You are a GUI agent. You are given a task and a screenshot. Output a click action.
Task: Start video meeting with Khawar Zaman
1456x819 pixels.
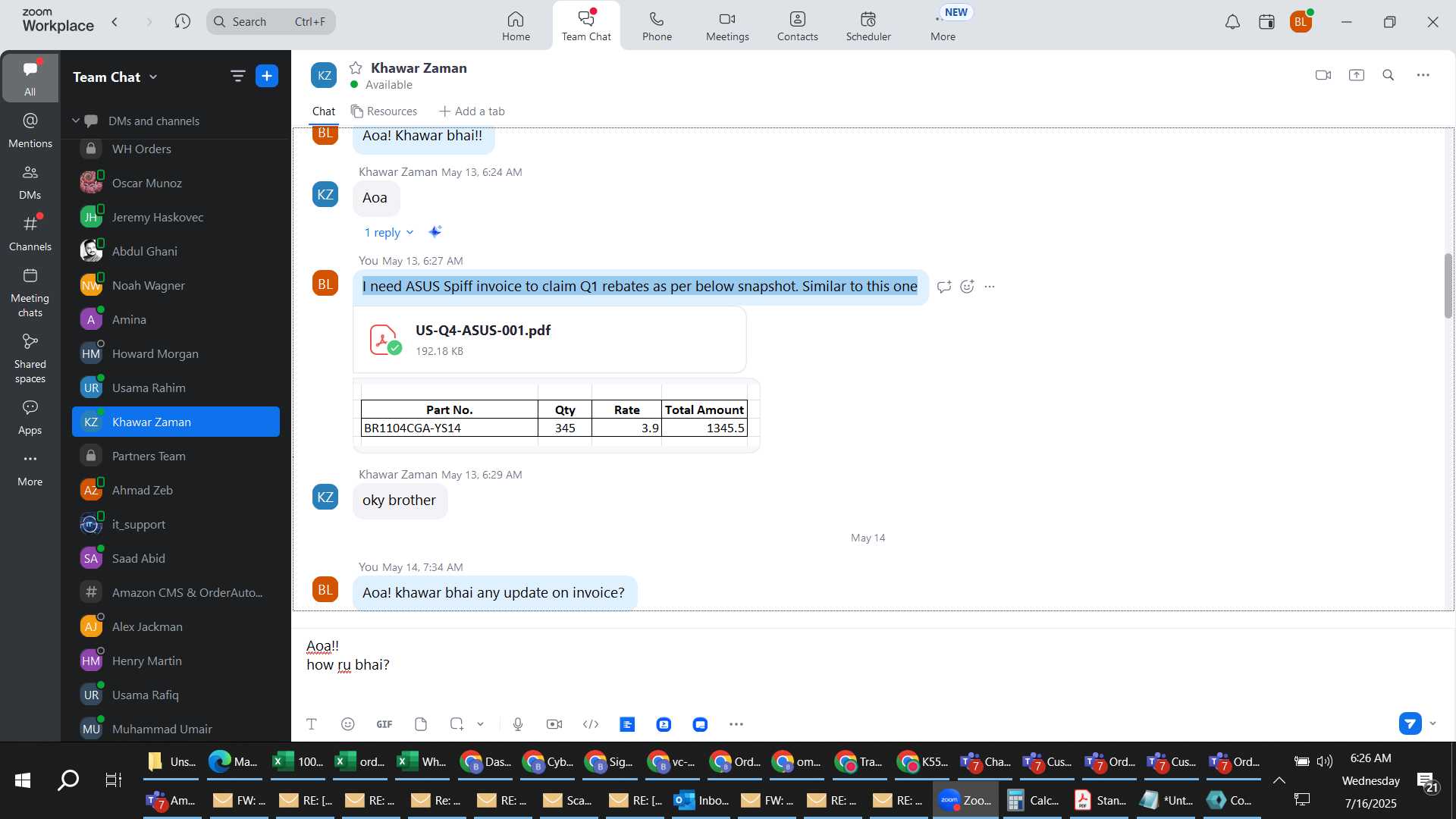(x=1323, y=75)
